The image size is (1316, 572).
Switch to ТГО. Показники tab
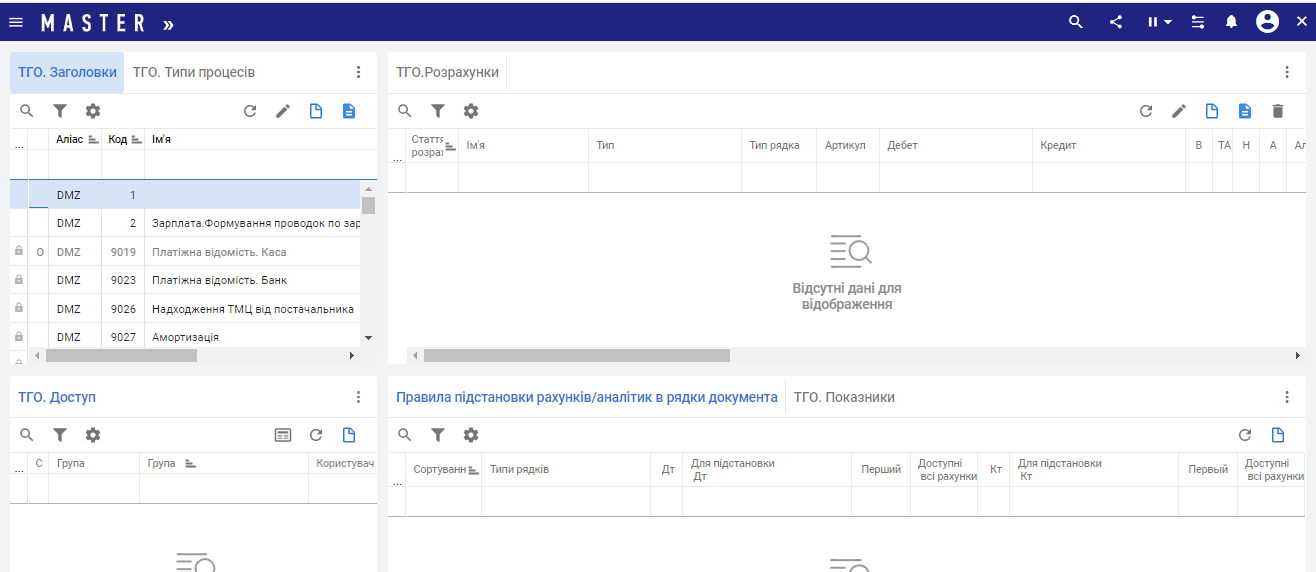coord(844,397)
